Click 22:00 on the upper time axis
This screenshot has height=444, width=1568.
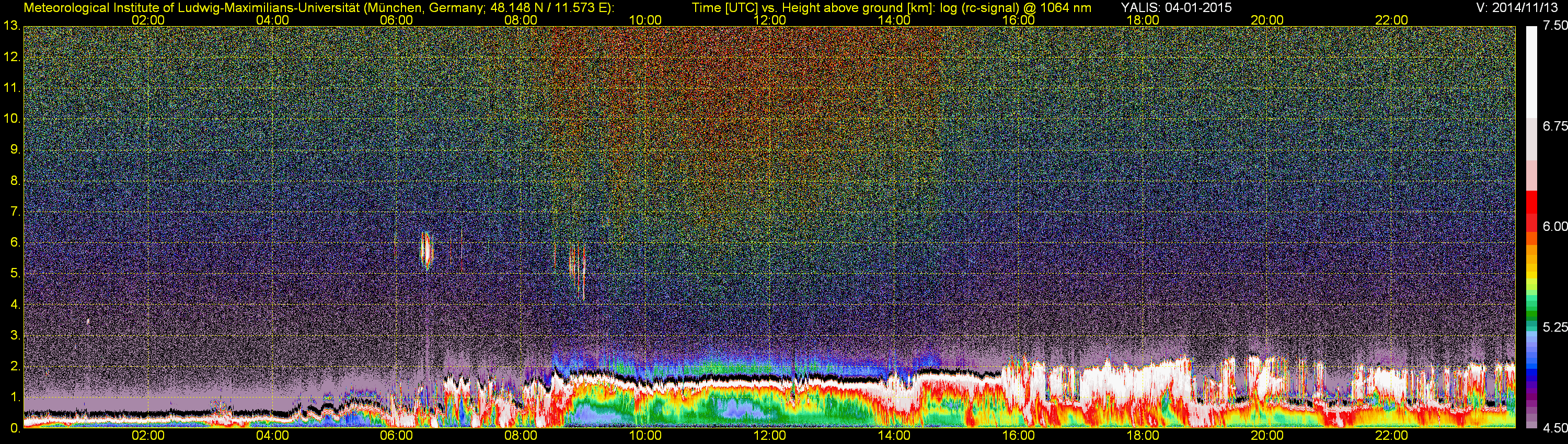1391,20
